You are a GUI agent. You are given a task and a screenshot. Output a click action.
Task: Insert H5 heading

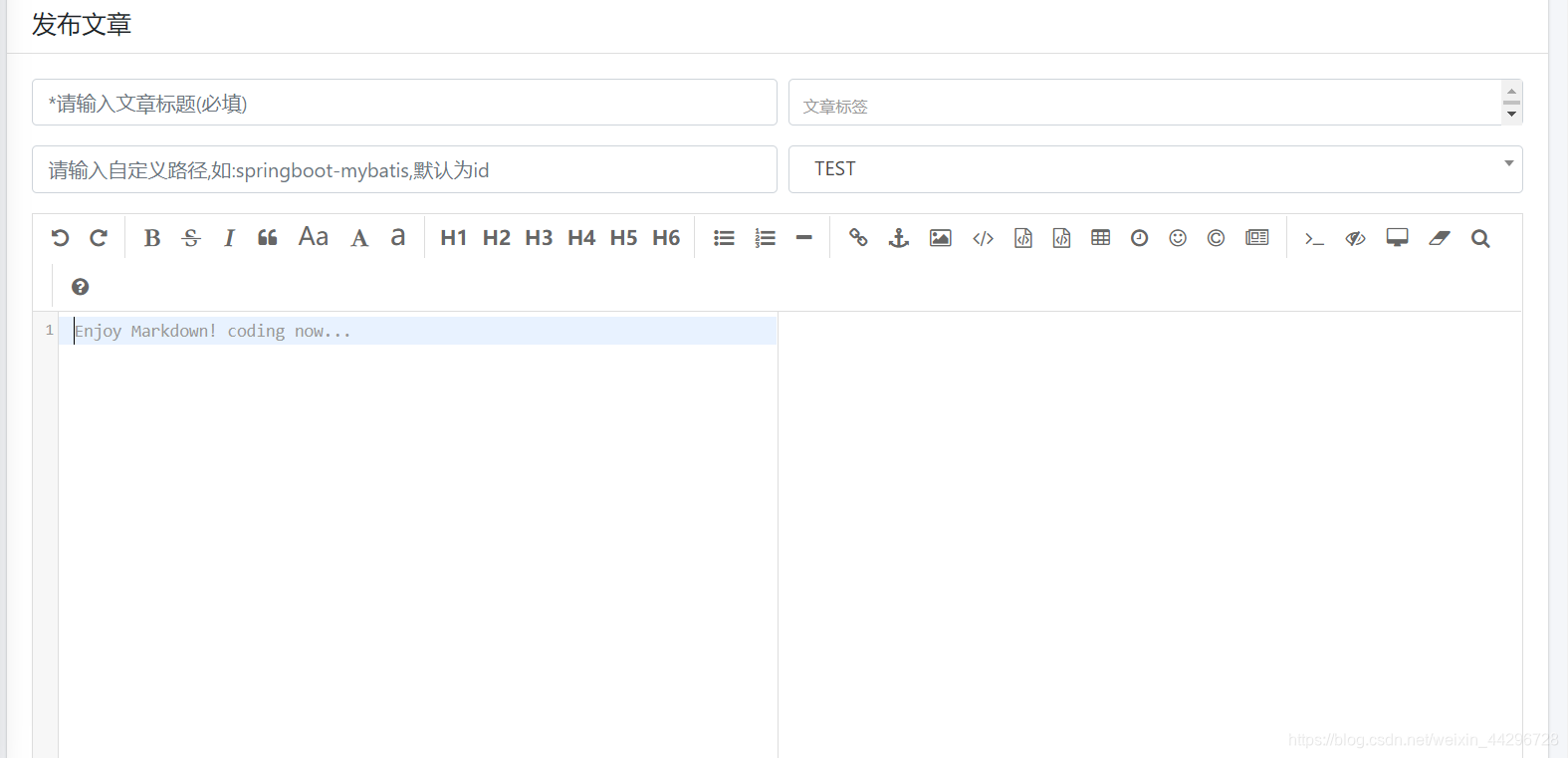[623, 238]
